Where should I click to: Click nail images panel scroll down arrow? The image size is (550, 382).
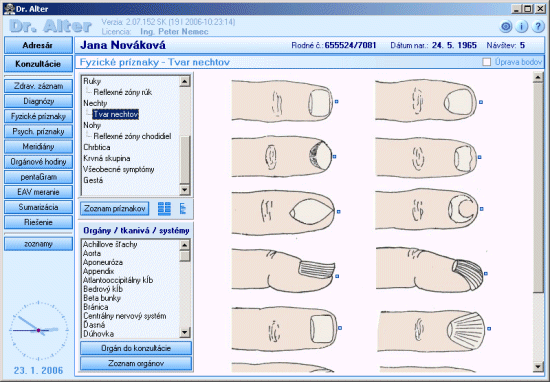pos(538,367)
